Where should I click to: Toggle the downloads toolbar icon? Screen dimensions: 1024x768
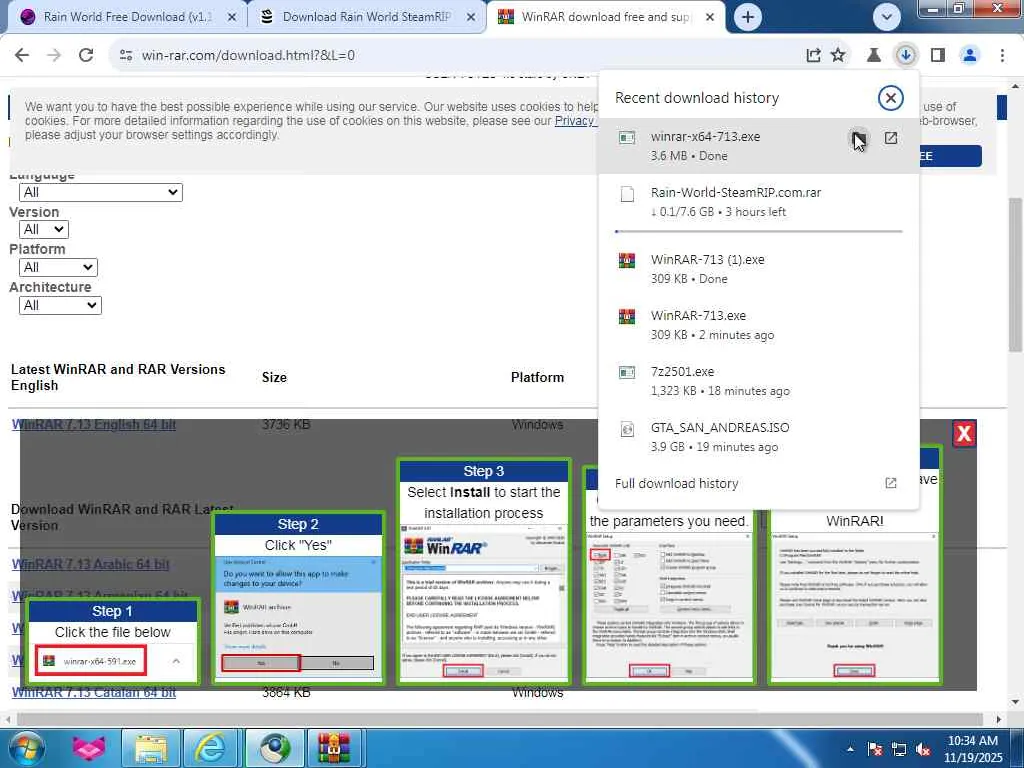[905, 56]
